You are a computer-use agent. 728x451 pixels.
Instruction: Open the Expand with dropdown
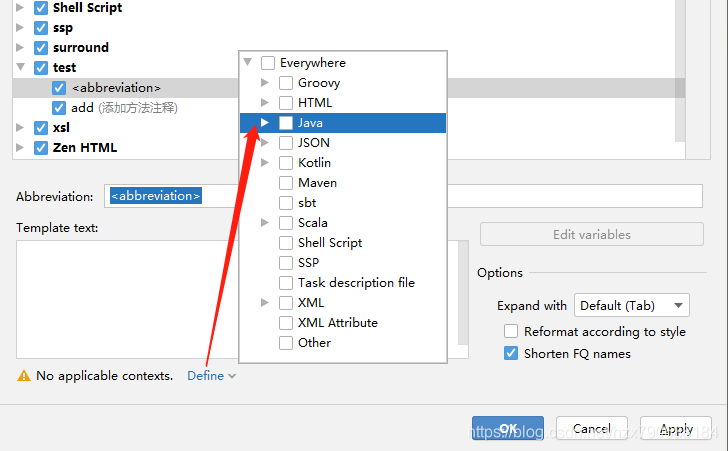click(631, 306)
